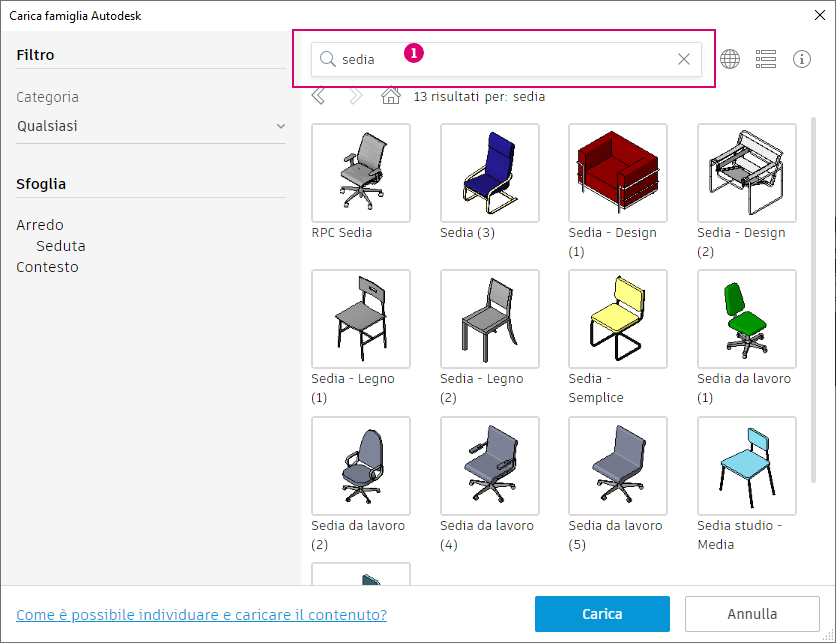
Task: Select the light blue Sedia studio - Media thumbnail
Action: coord(747,466)
